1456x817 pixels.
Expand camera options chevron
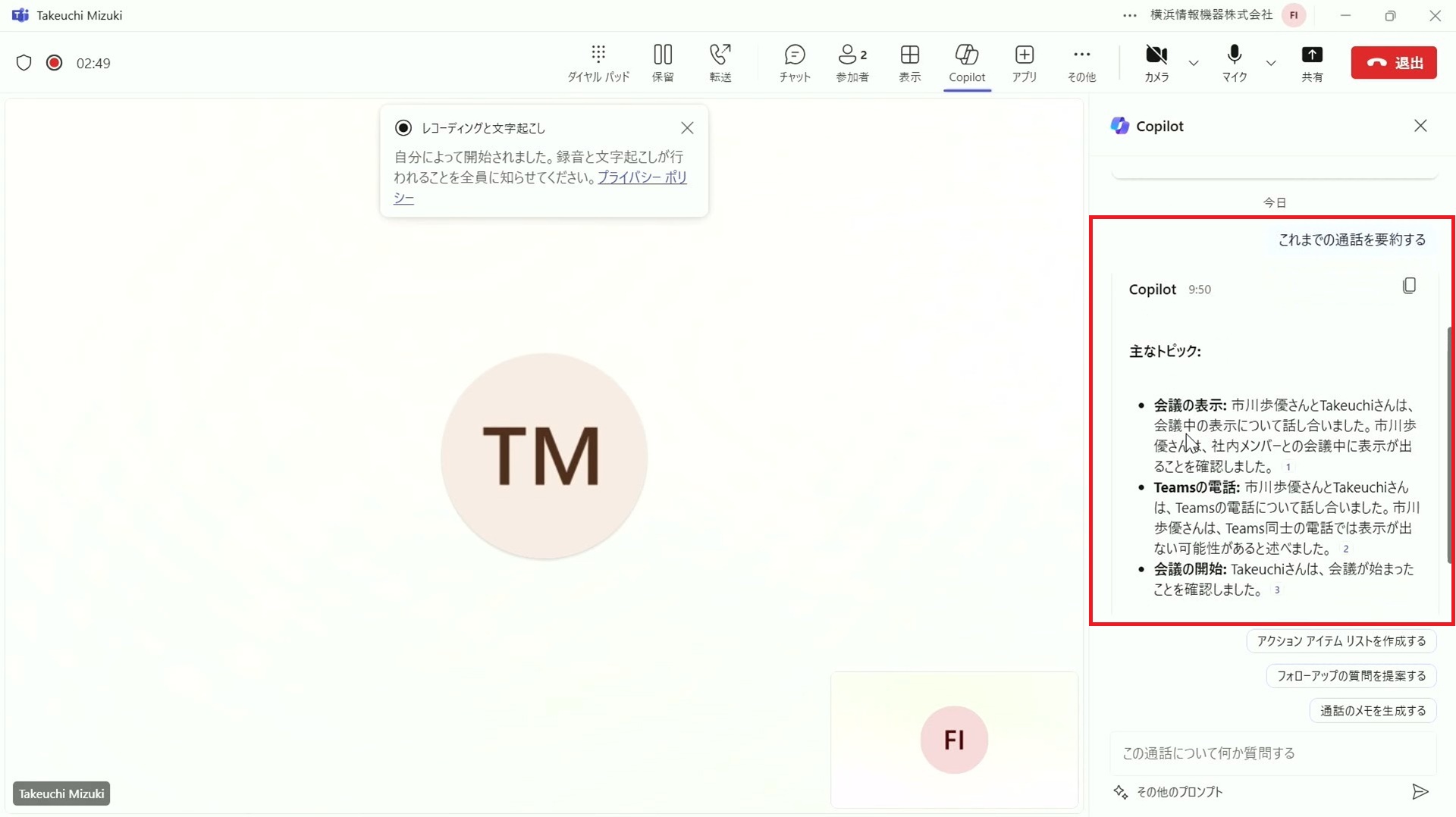click(x=1194, y=63)
